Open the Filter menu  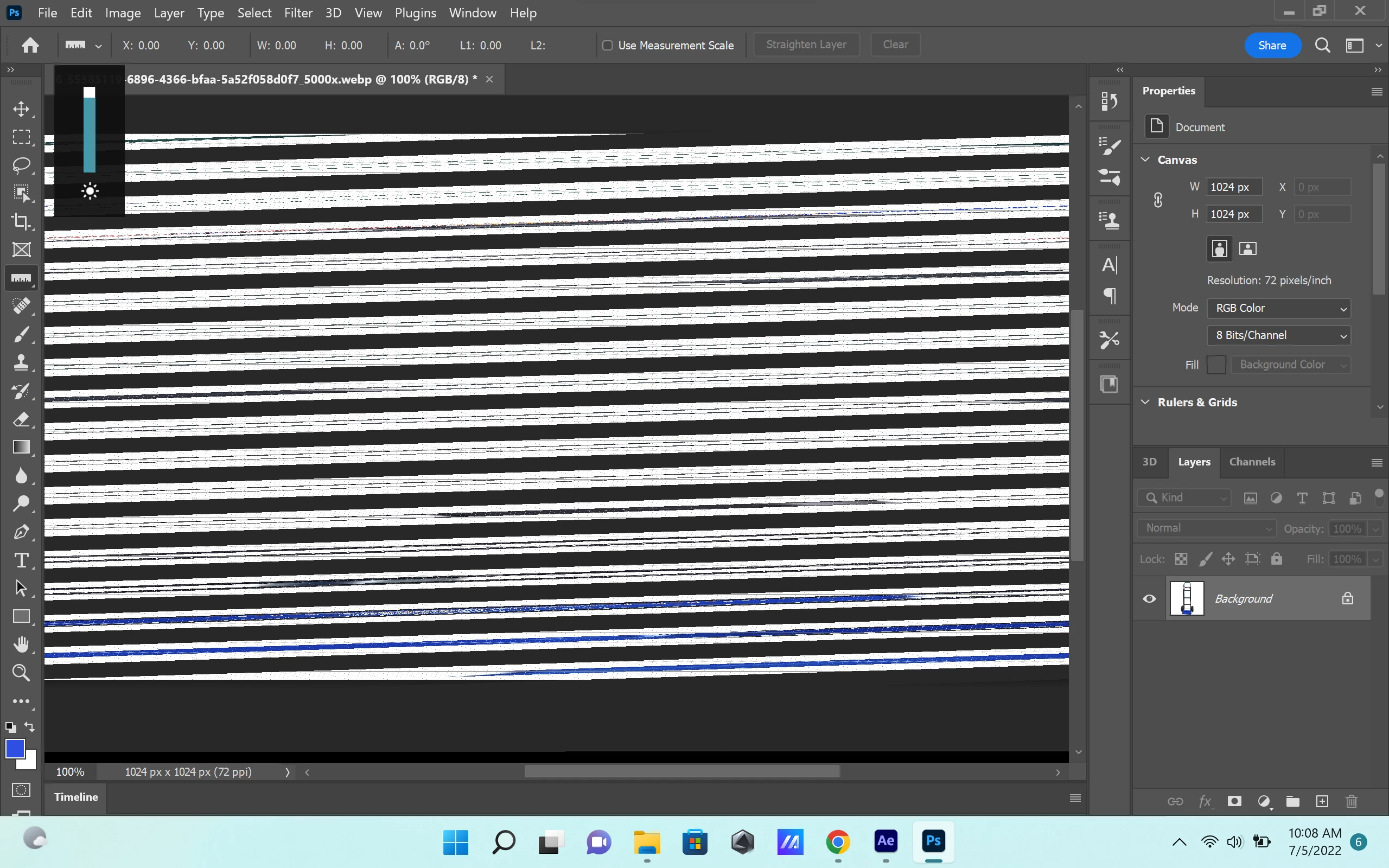click(298, 12)
